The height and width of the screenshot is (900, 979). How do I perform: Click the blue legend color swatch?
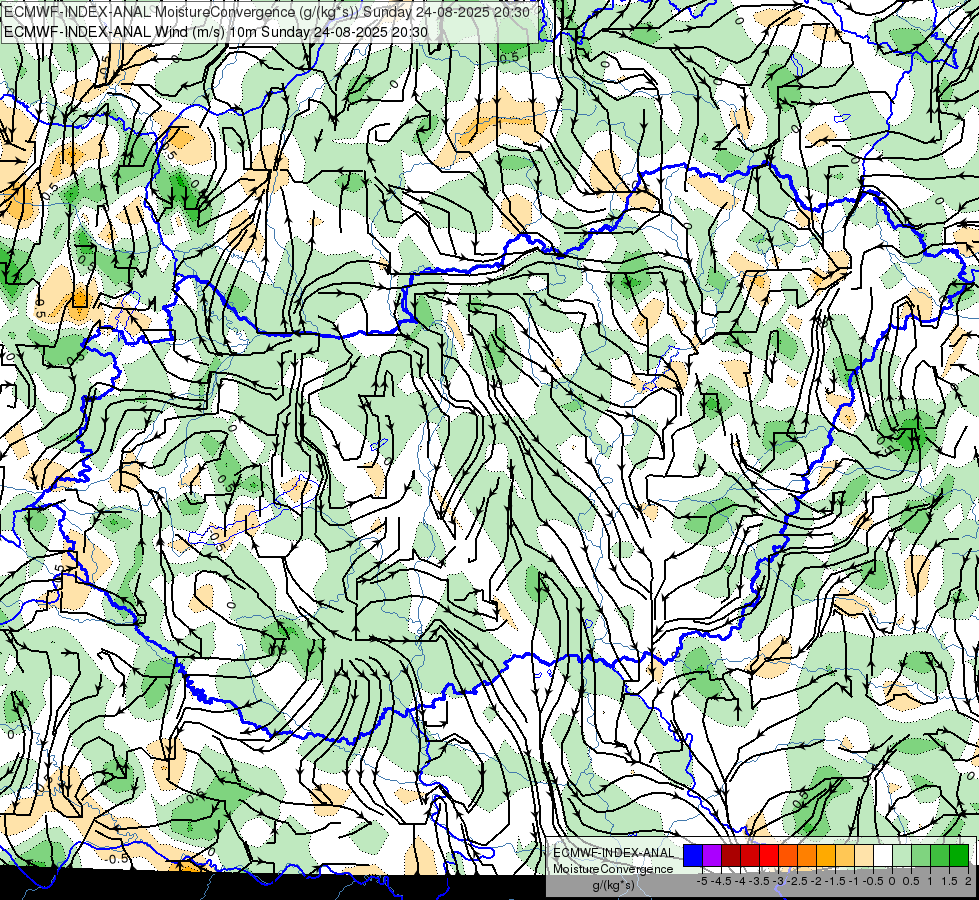pos(693,855)
